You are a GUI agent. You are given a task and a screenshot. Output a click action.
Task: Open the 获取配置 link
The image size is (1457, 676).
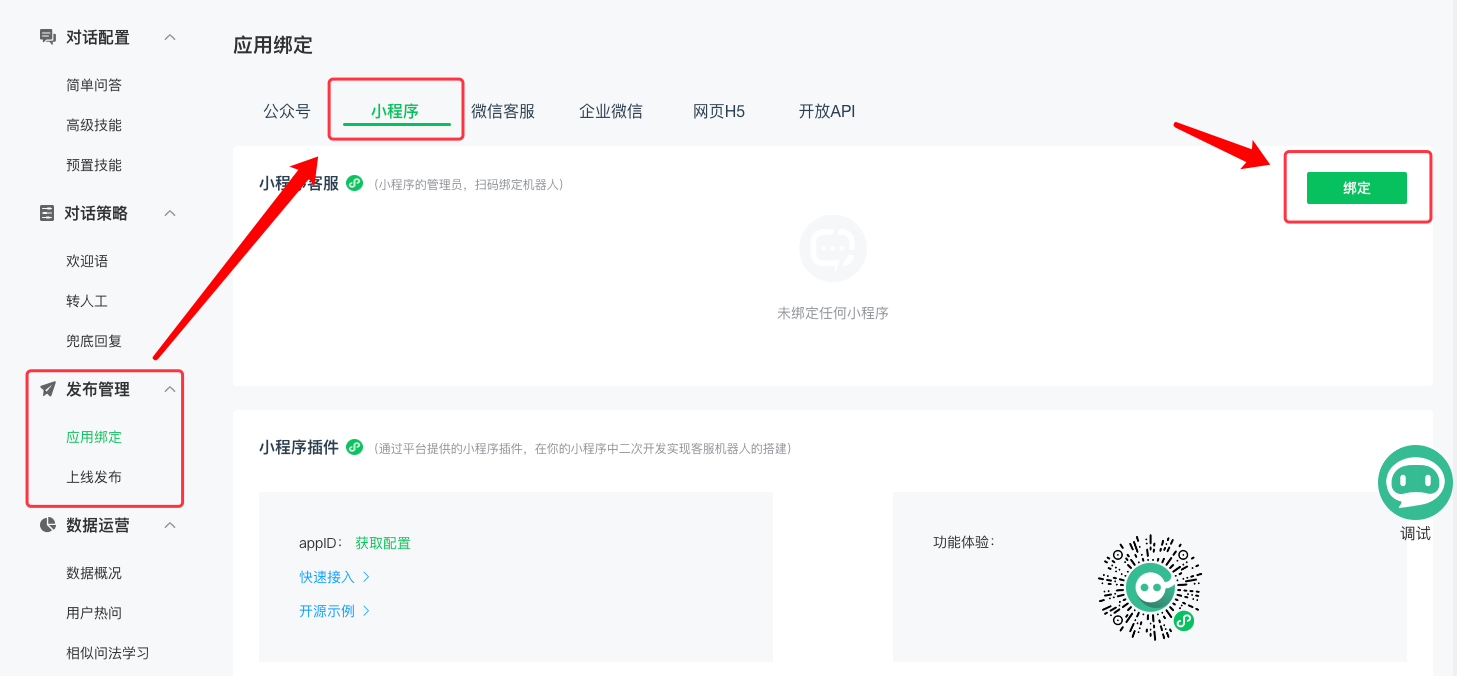tap(382, 541)
